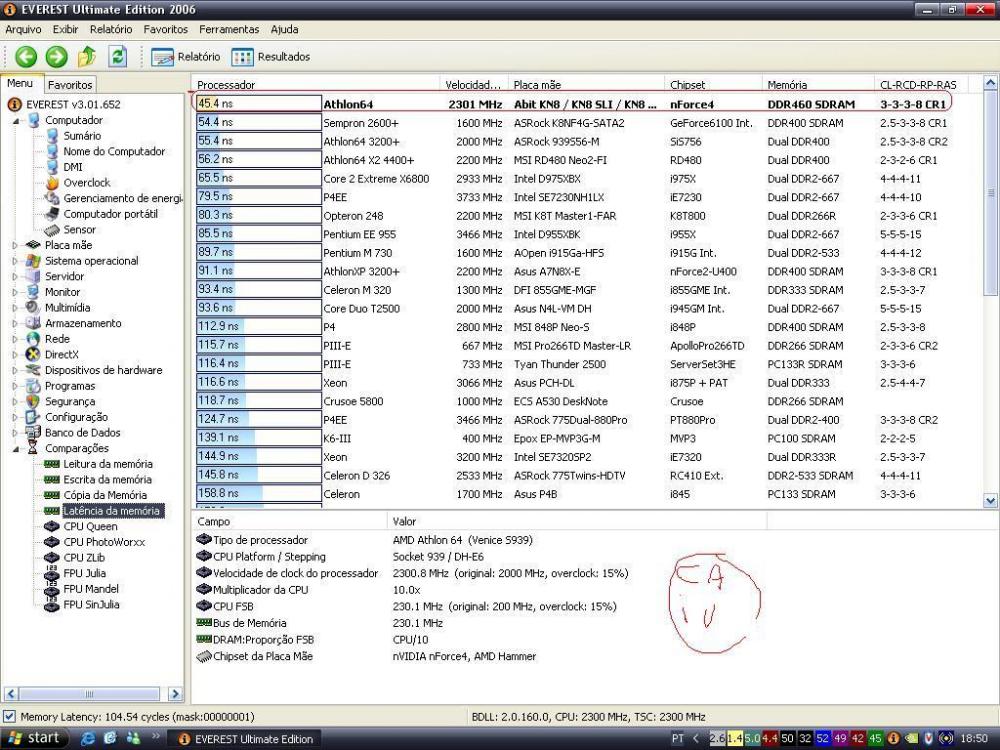
Task: Click the Refresh toolbar icon
Action: (118, 57)
